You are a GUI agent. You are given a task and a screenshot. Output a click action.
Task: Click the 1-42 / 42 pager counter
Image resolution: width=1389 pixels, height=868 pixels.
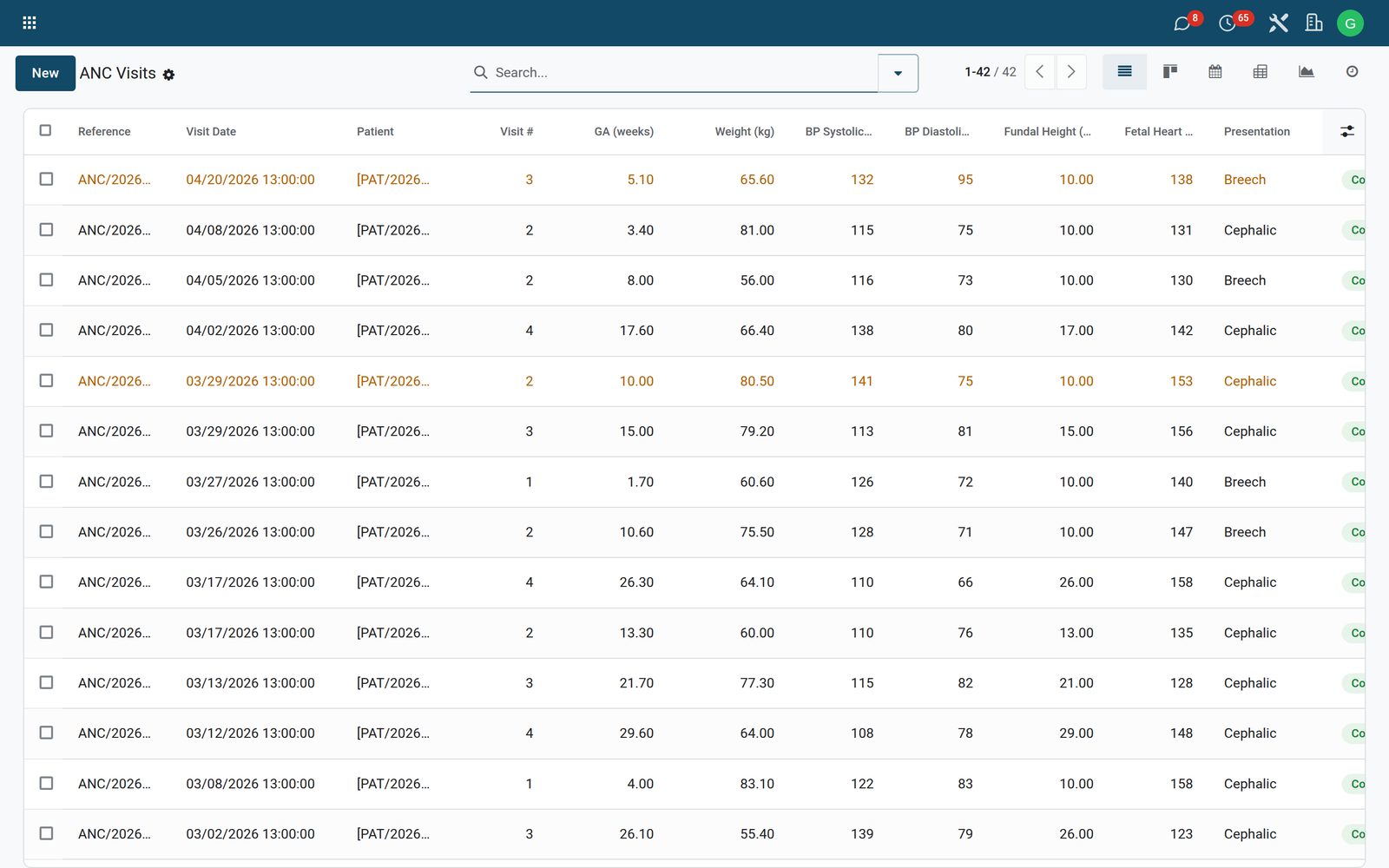(x=990, y=72)
